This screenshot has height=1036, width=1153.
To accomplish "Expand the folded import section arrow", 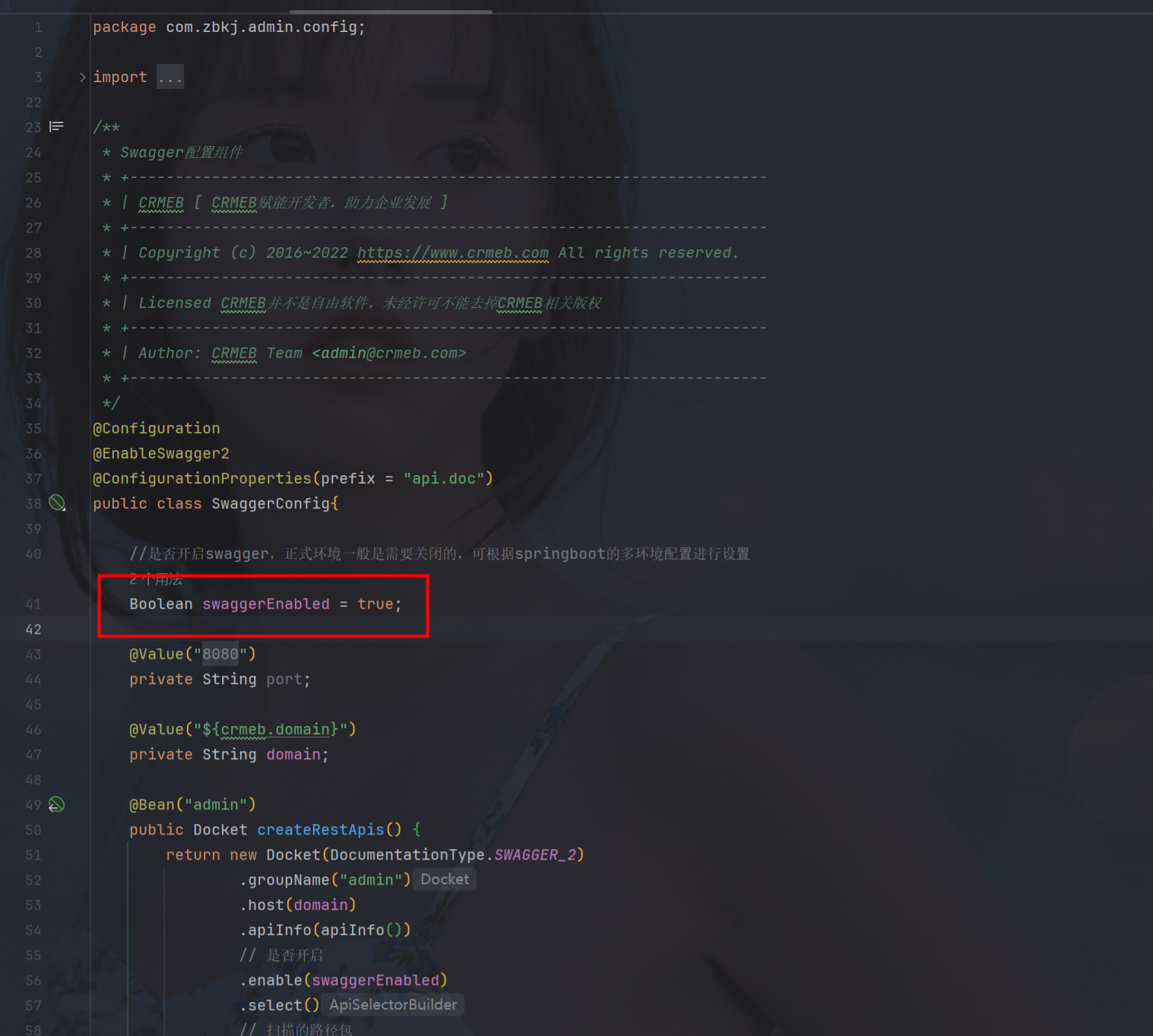I will pyautogui.click(x=82, y=77).
